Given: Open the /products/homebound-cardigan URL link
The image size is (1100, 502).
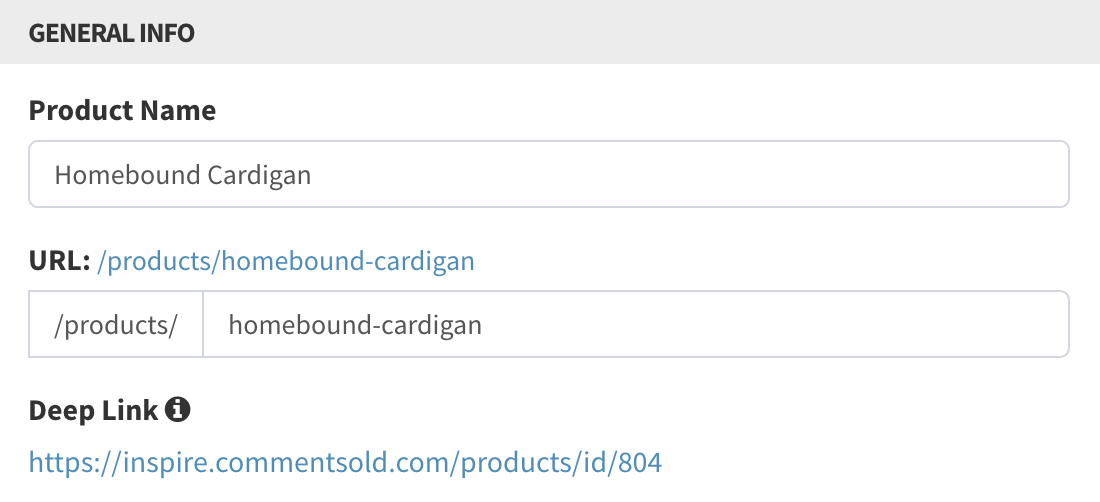Looking at the screenshot, I should [286, 261].
